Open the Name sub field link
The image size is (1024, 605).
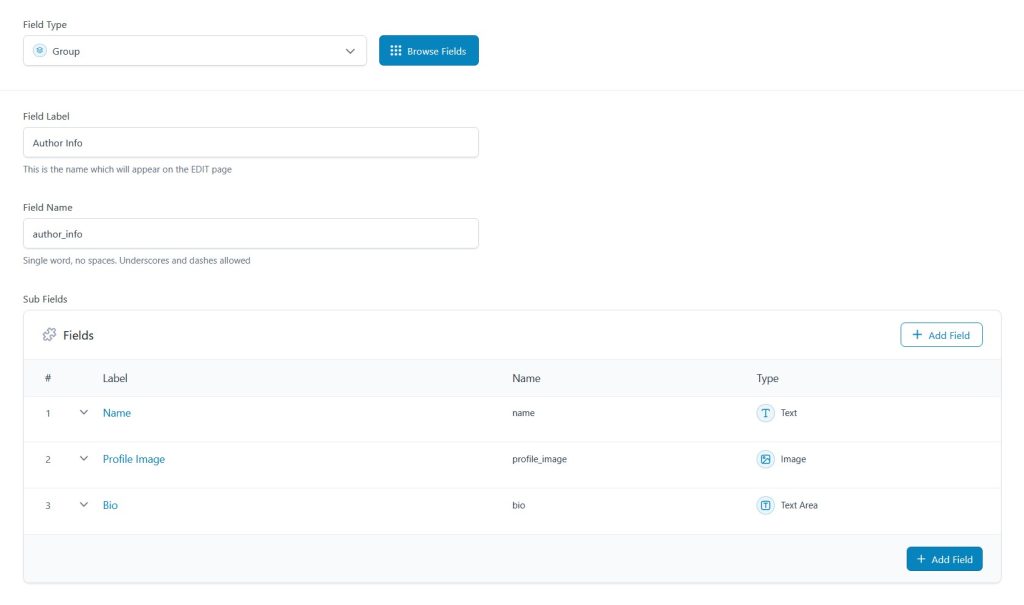pos(117,413)
